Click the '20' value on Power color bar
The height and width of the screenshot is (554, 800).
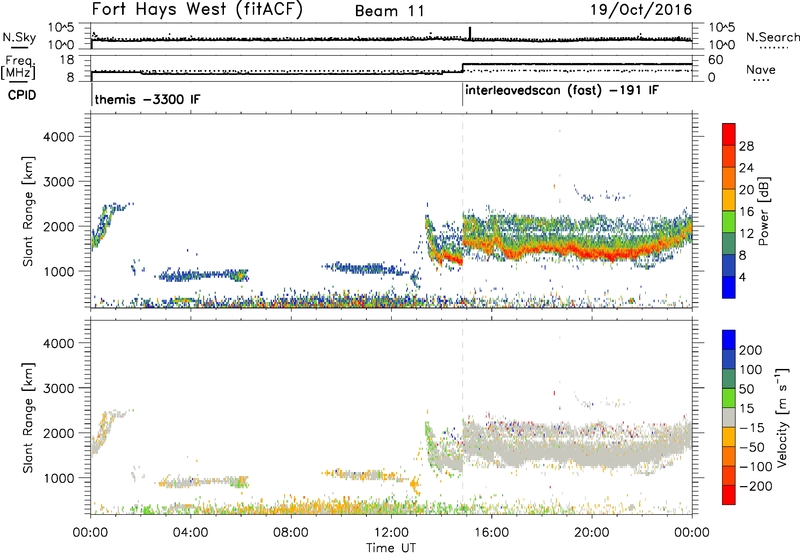pos(746,190)
